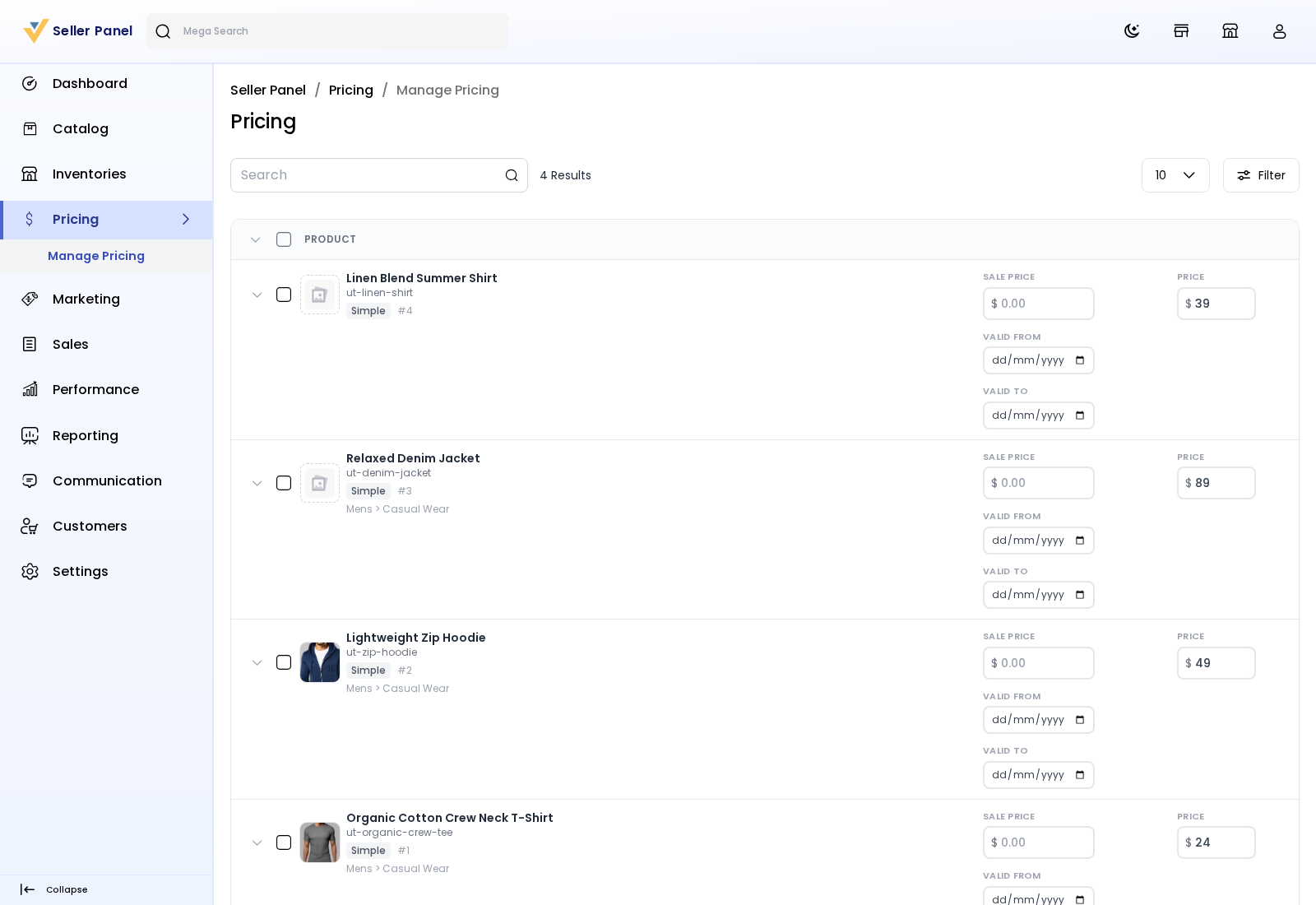Screen dimensions: 1316x905
Task: Edit Zip Hoodie price field showing 49
Action: click(x=1216, y=663)
